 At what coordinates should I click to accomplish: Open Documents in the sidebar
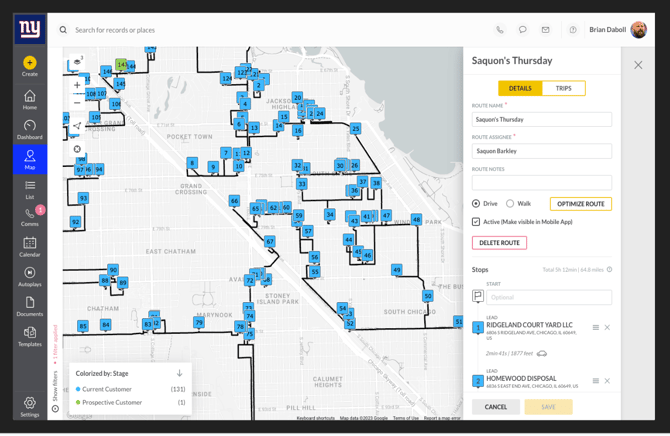tap(29, 306)
